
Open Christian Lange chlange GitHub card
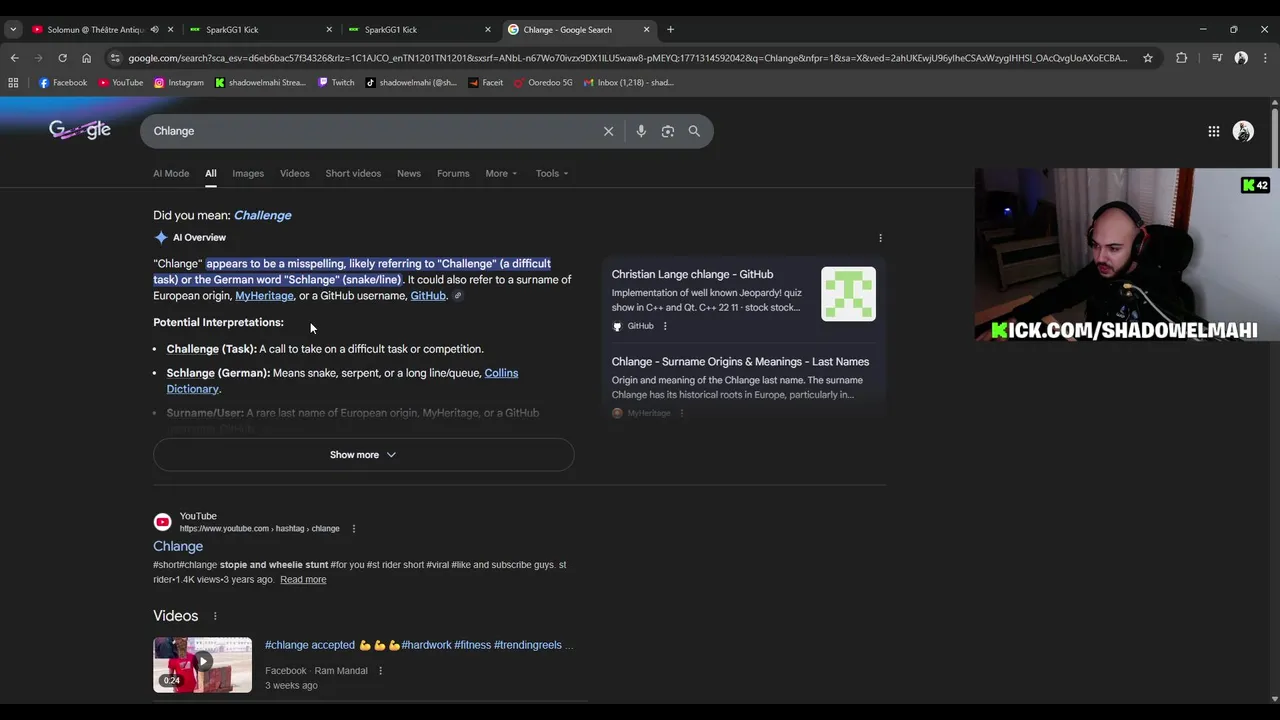point(692,274)
